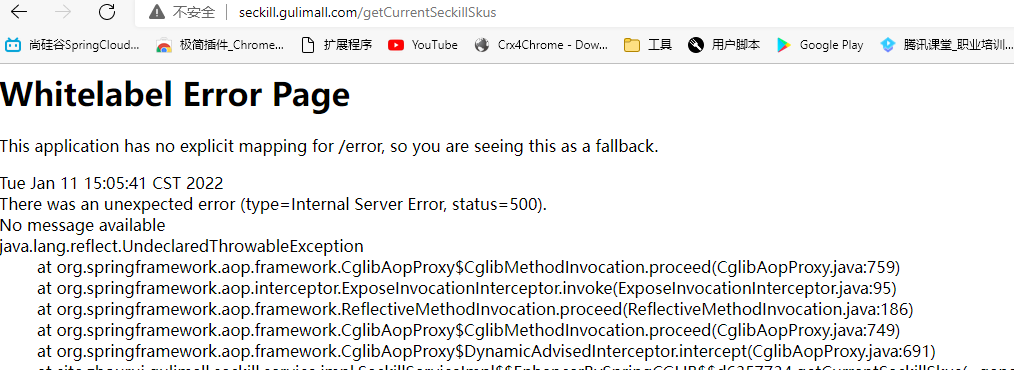This screenshot has height=370, width=1014.
Task: Open the Crx4Chrome bookmark
Action: pos(541,45)
